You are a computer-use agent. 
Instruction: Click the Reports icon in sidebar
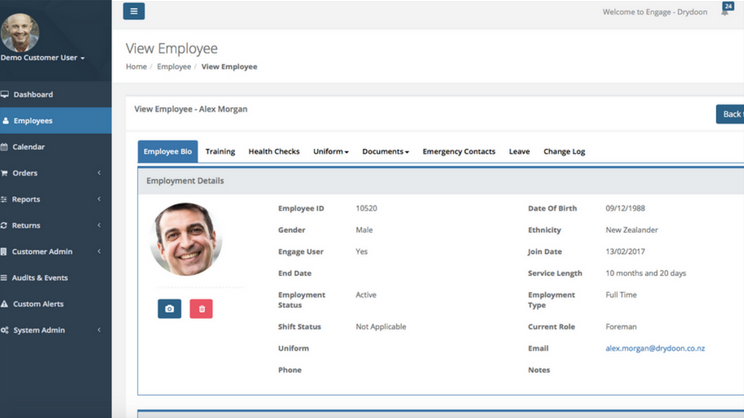(x=4, y=199)
